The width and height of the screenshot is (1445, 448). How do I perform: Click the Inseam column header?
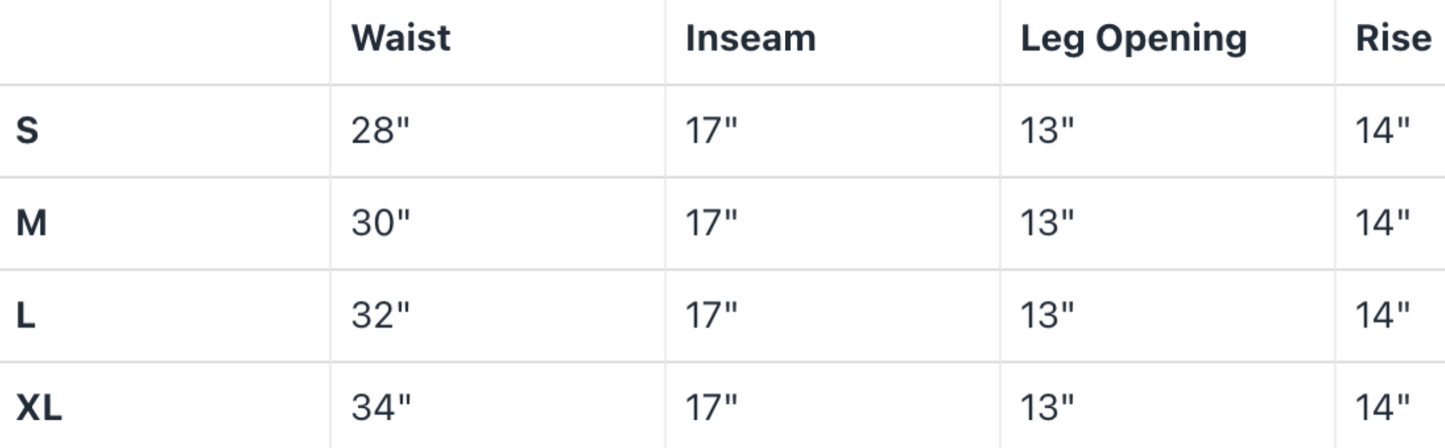(750, 38)
